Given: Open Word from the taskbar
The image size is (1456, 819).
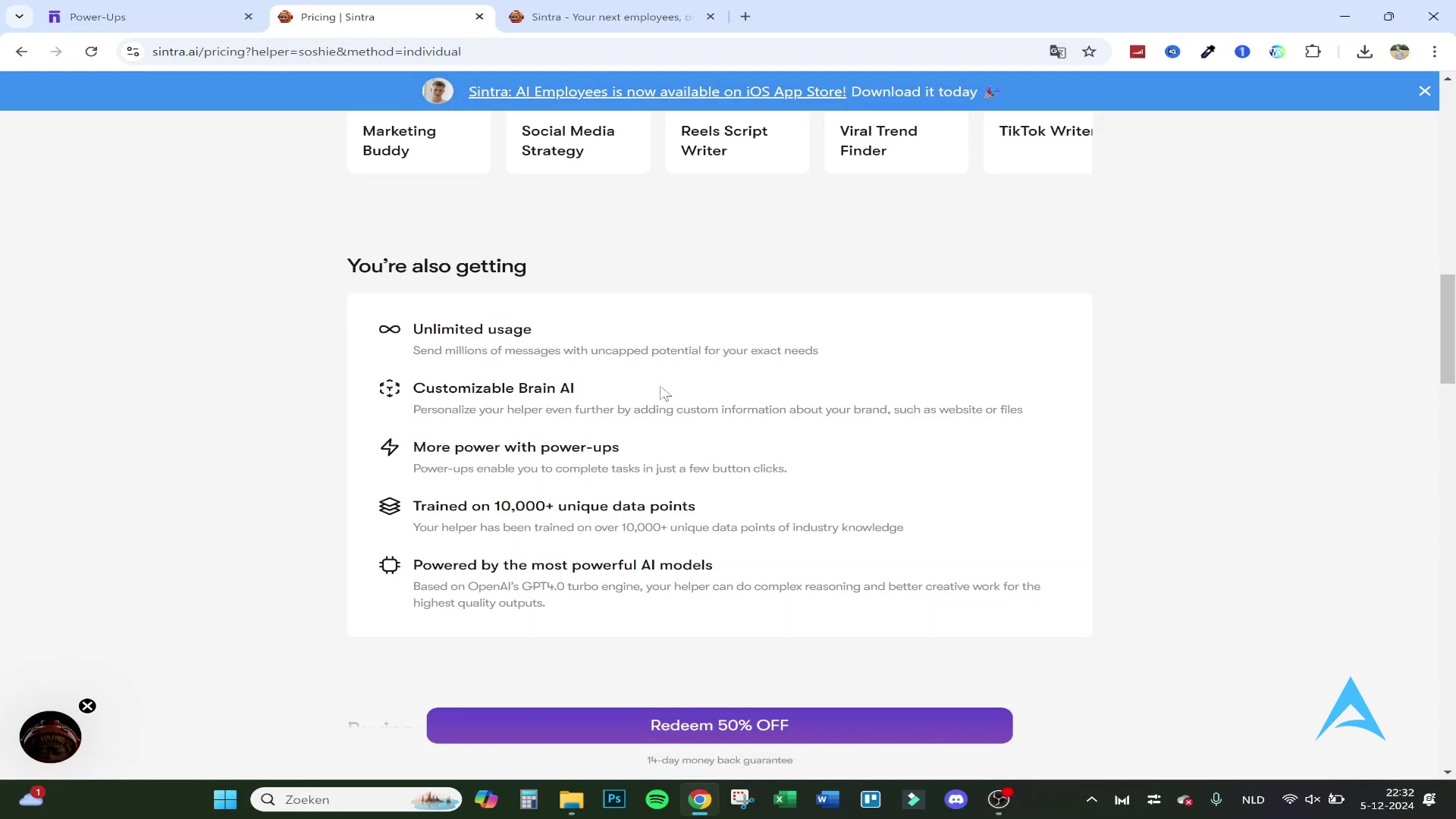Looking at the screenshot, I should point(827,799).
